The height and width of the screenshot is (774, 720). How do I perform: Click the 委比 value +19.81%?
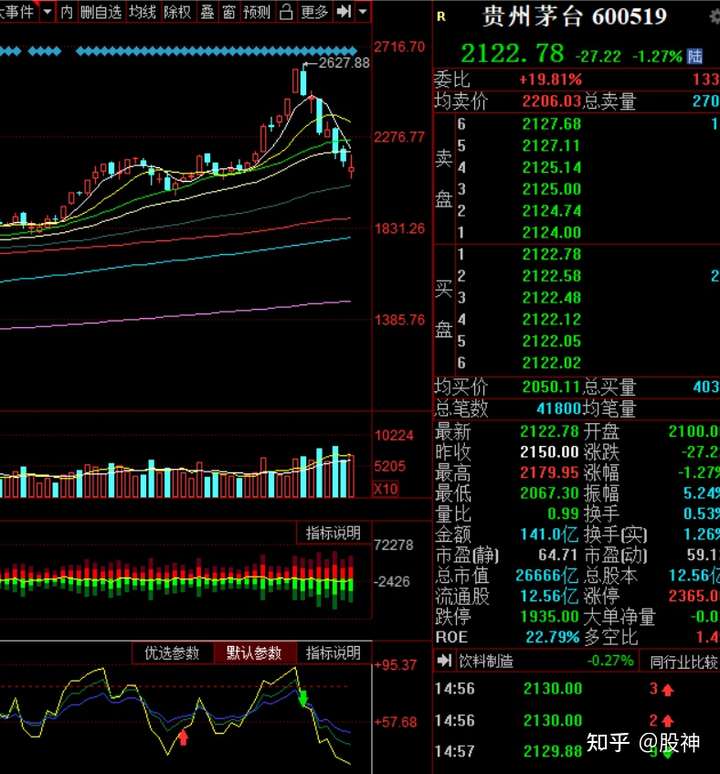pyautogui.click(x=550, y=79)
